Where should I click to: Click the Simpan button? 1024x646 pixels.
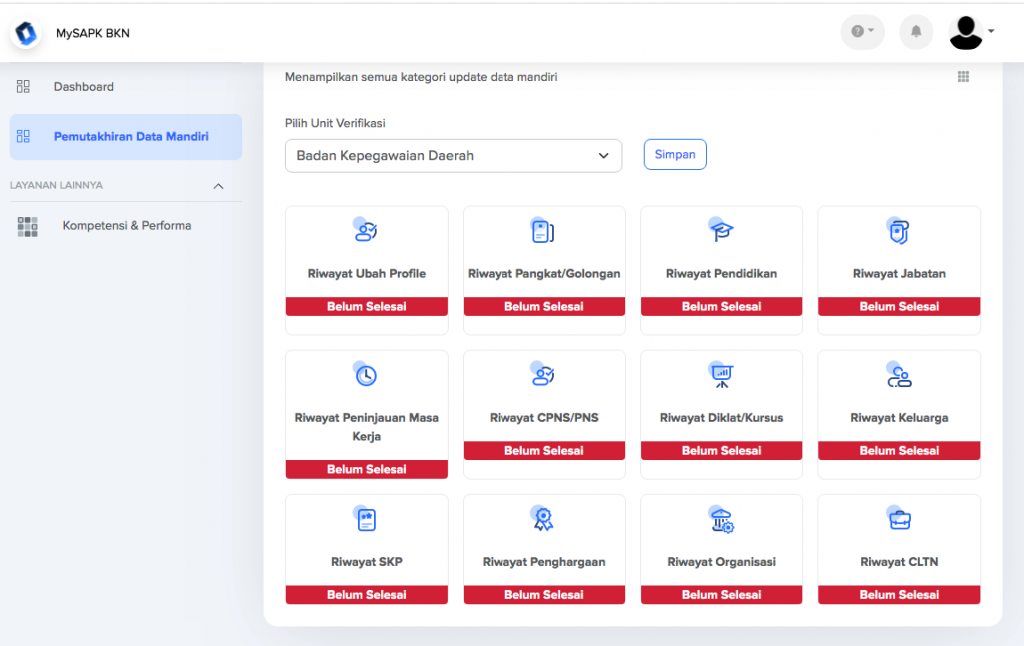click(675, 155)
